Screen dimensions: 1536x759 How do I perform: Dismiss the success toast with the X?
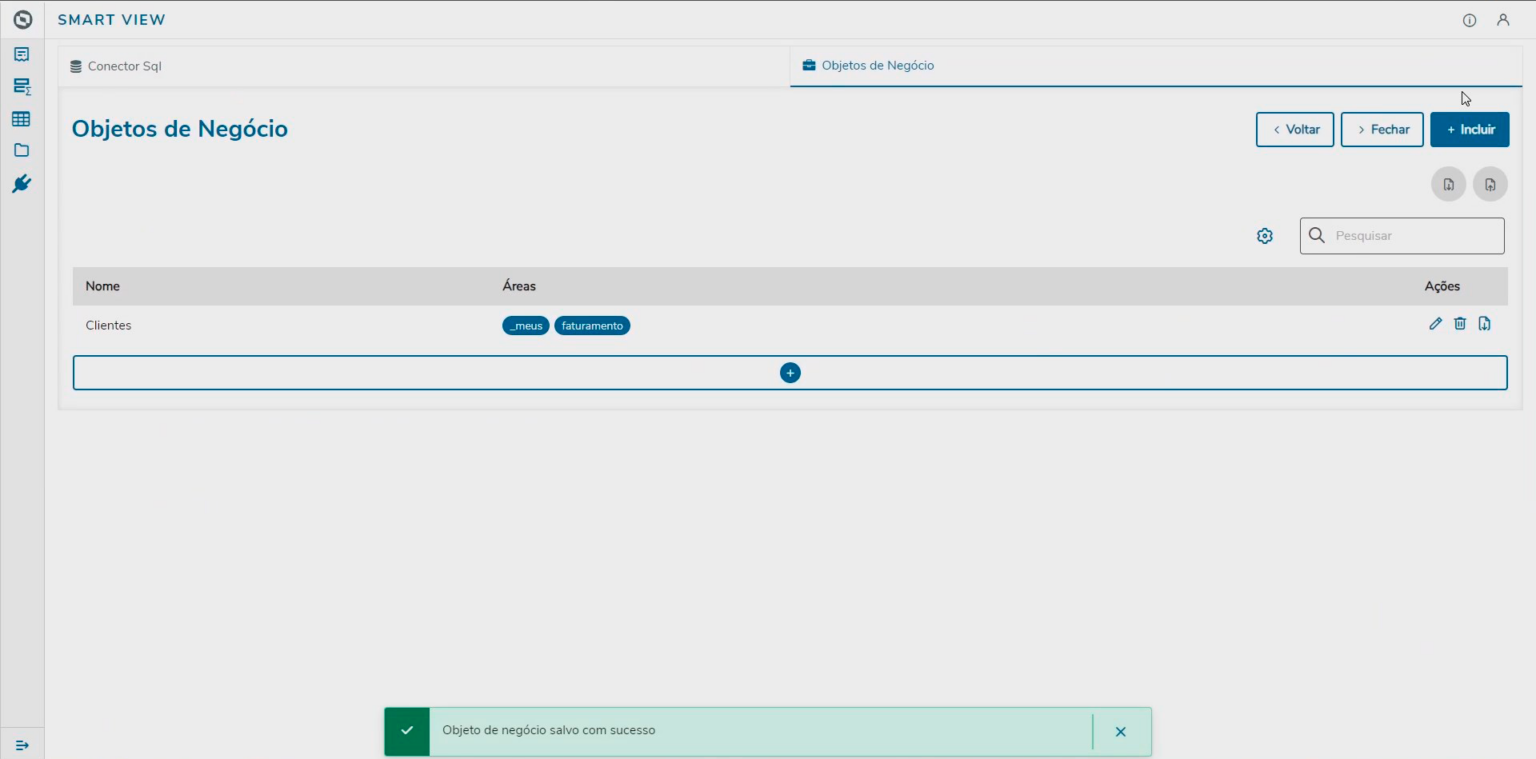click(1120, 731)
